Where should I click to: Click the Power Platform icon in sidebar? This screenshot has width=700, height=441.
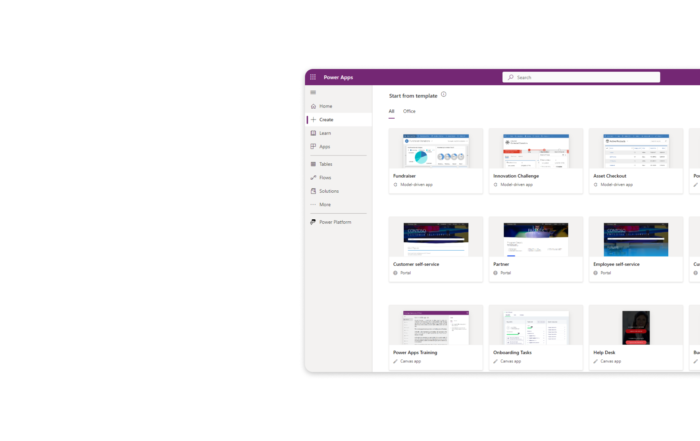[x=313, y=222]
